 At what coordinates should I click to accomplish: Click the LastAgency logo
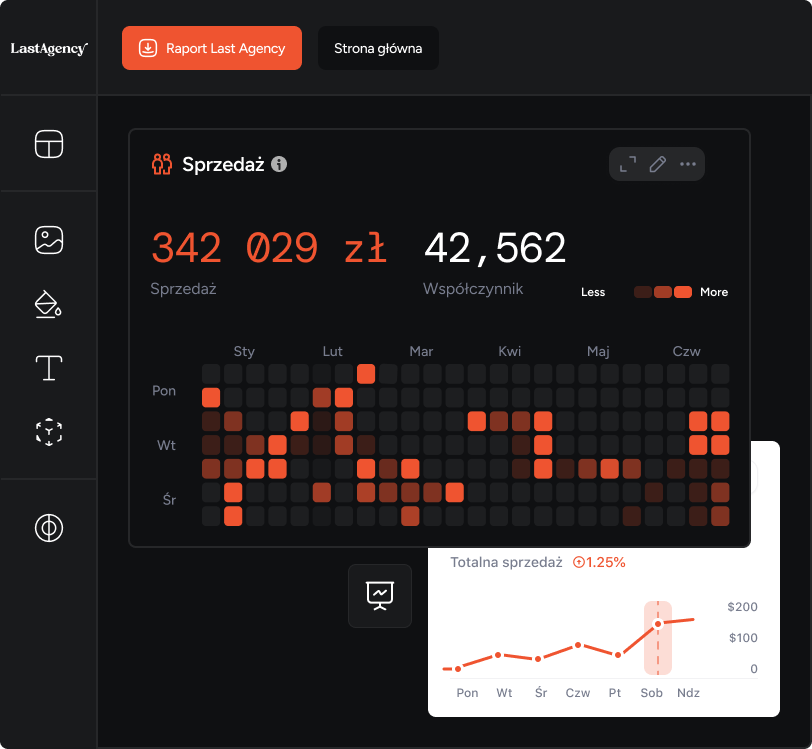point(49,48)
